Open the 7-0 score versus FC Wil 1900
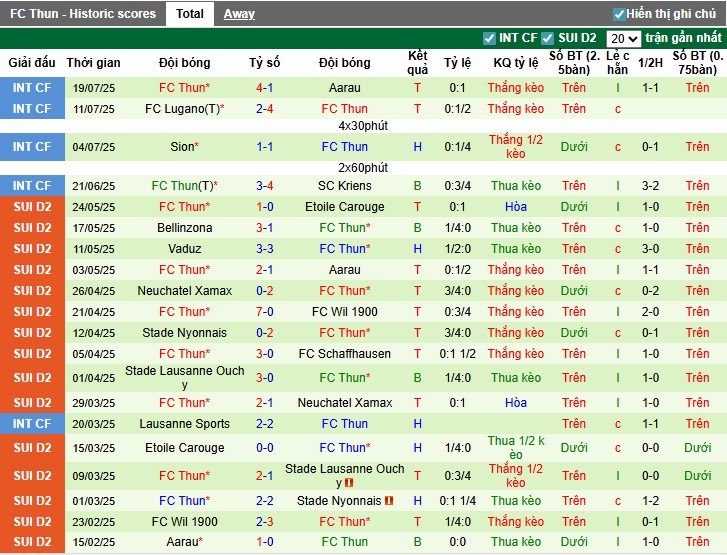The width and height of the screenshot is (727, 555). tap(264, 312)
